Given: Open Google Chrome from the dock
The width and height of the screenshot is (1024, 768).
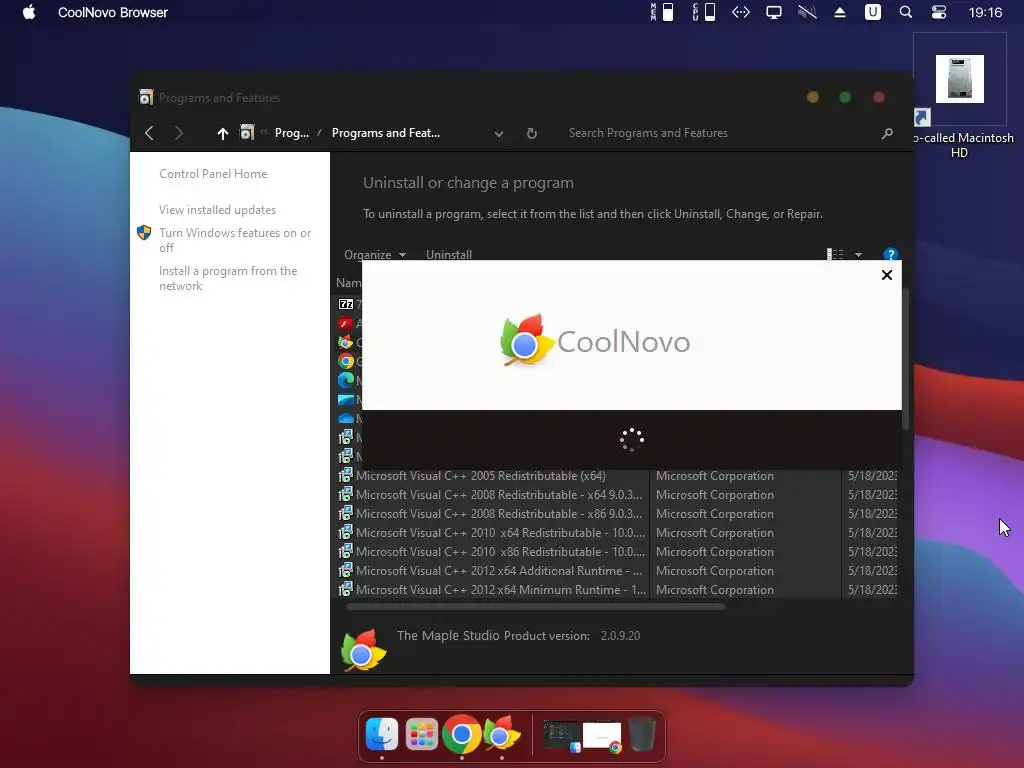Looking at the screenshot, I should tap(462, 735).
